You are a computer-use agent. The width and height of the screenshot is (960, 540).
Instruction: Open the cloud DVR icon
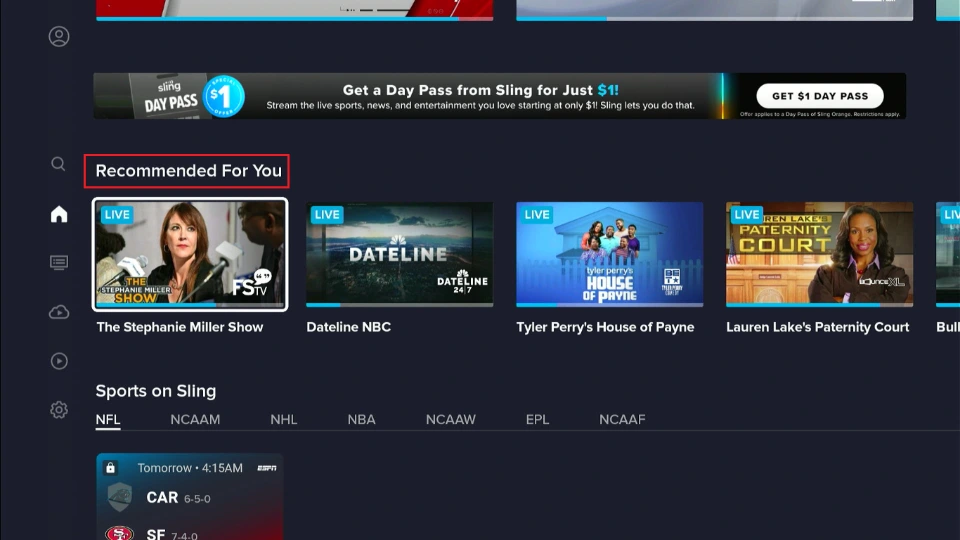(59, 312)
